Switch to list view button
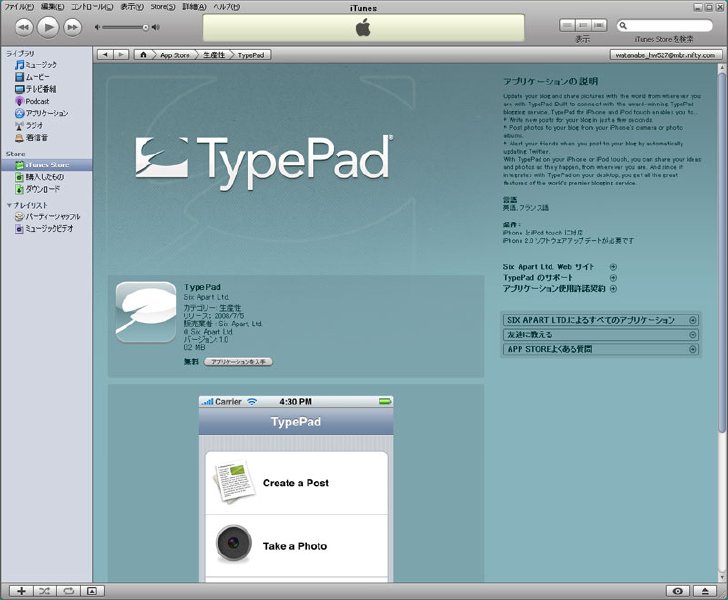Viewport: 728px width, 600px height. click(x=567, y=26)
